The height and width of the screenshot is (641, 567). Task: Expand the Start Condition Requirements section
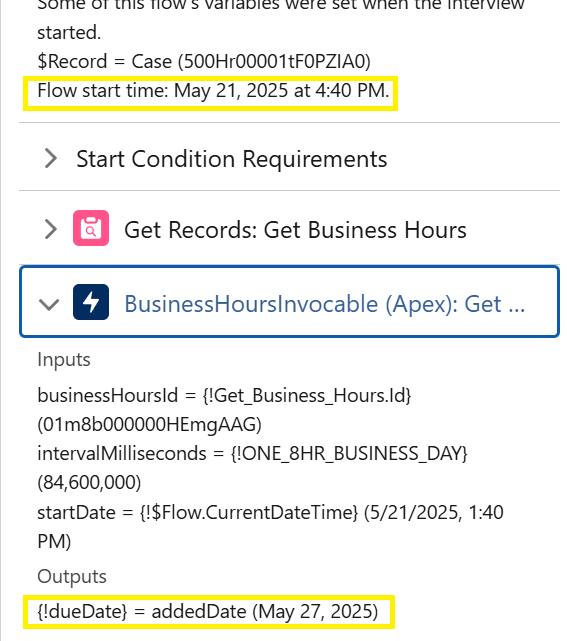[x=51, y=158]
